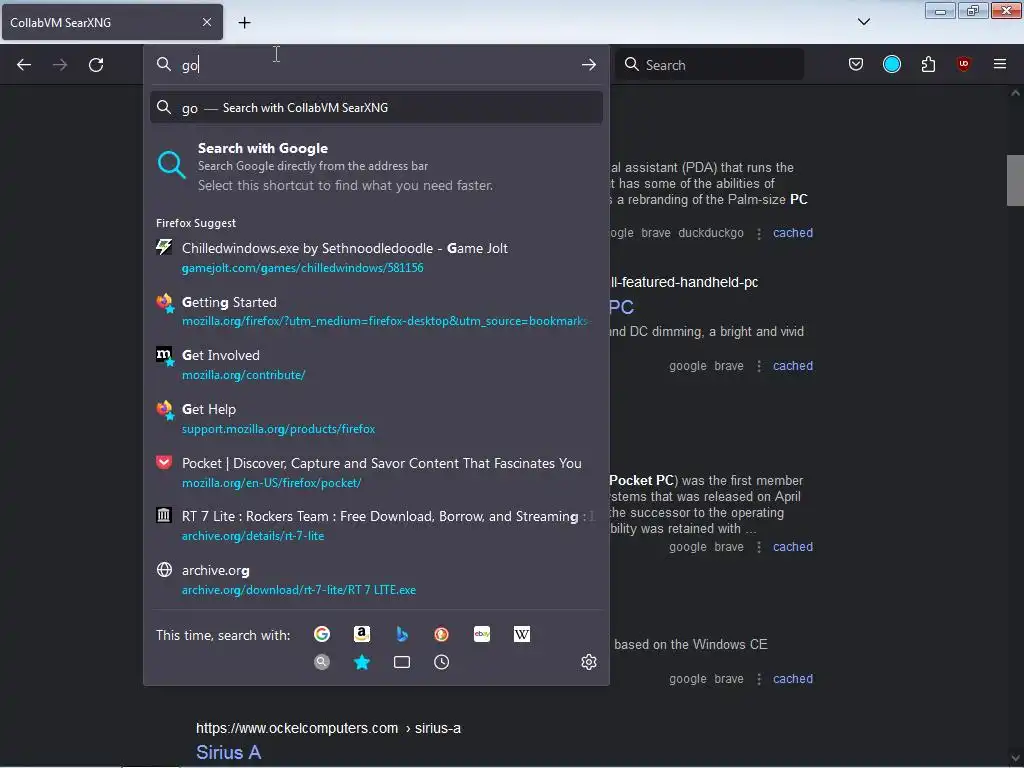Image resolution: width=1024 pixels, height=768 pixels.
Task: Open cached link beside duckduckgo
Action: (793, 232)
